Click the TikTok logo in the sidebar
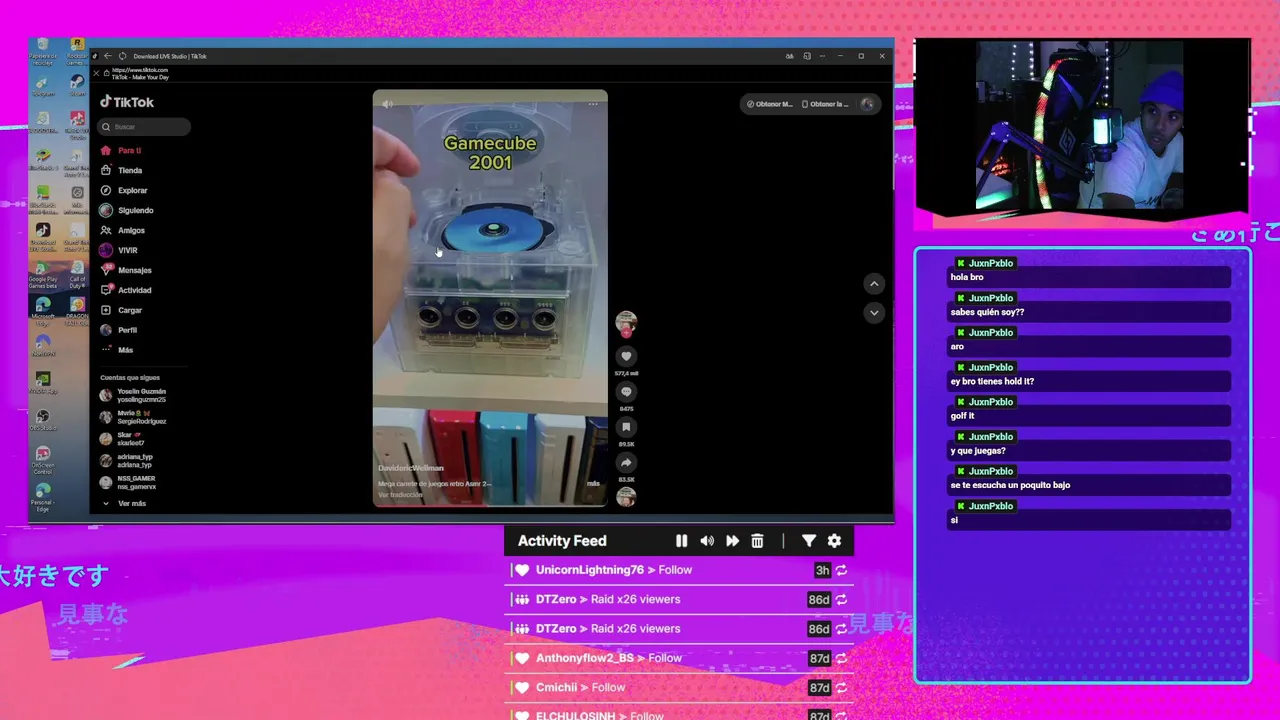The width and height of the screenshot is (1280, 720). (x=126, y=102)
